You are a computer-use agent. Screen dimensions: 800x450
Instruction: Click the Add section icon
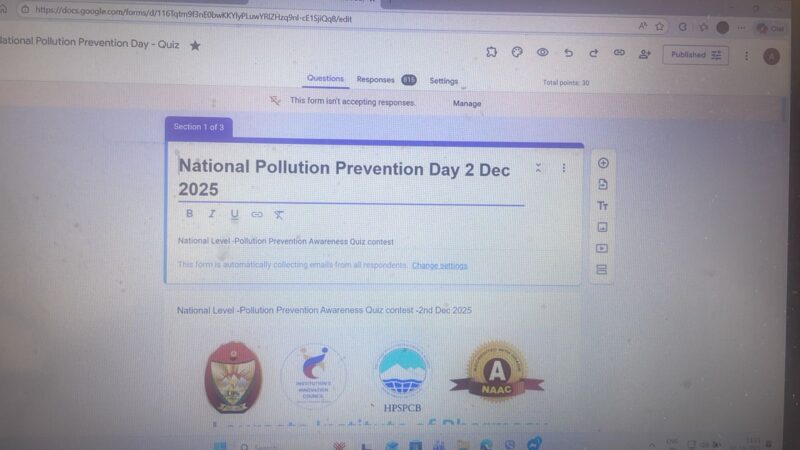[602, 270]
